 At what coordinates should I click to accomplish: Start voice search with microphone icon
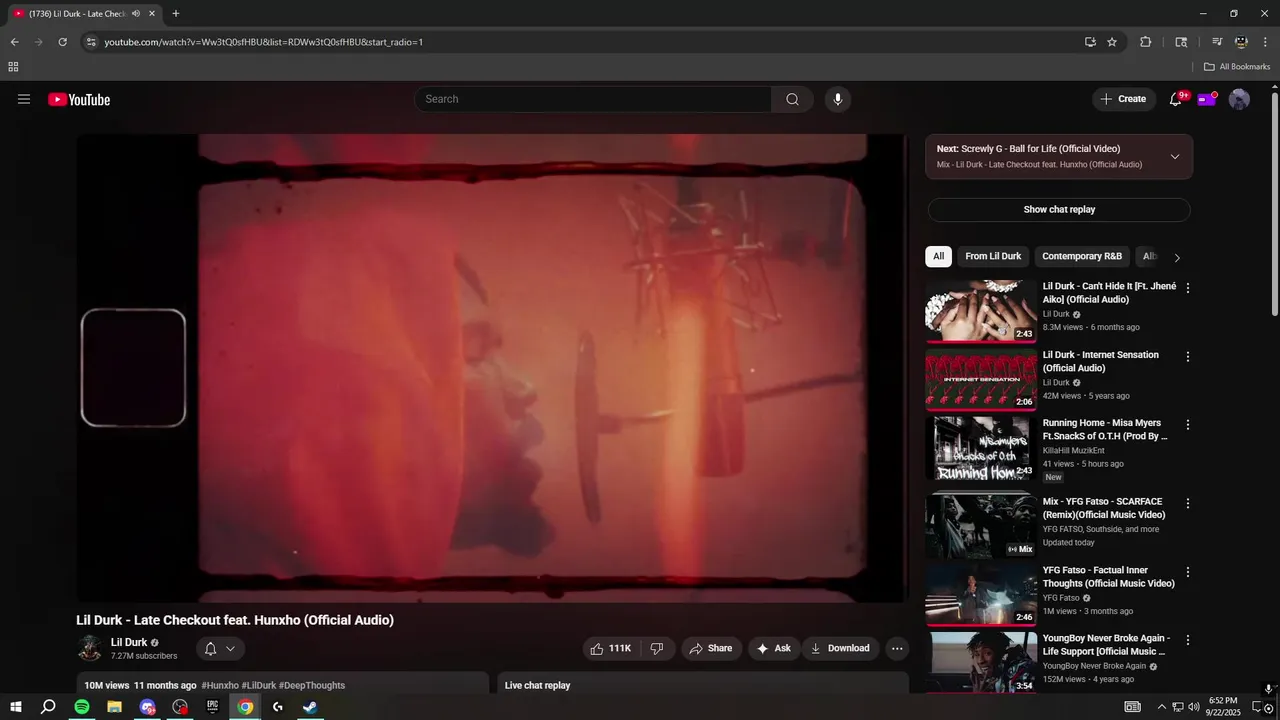pyautogui.click(x=838, y=99)
